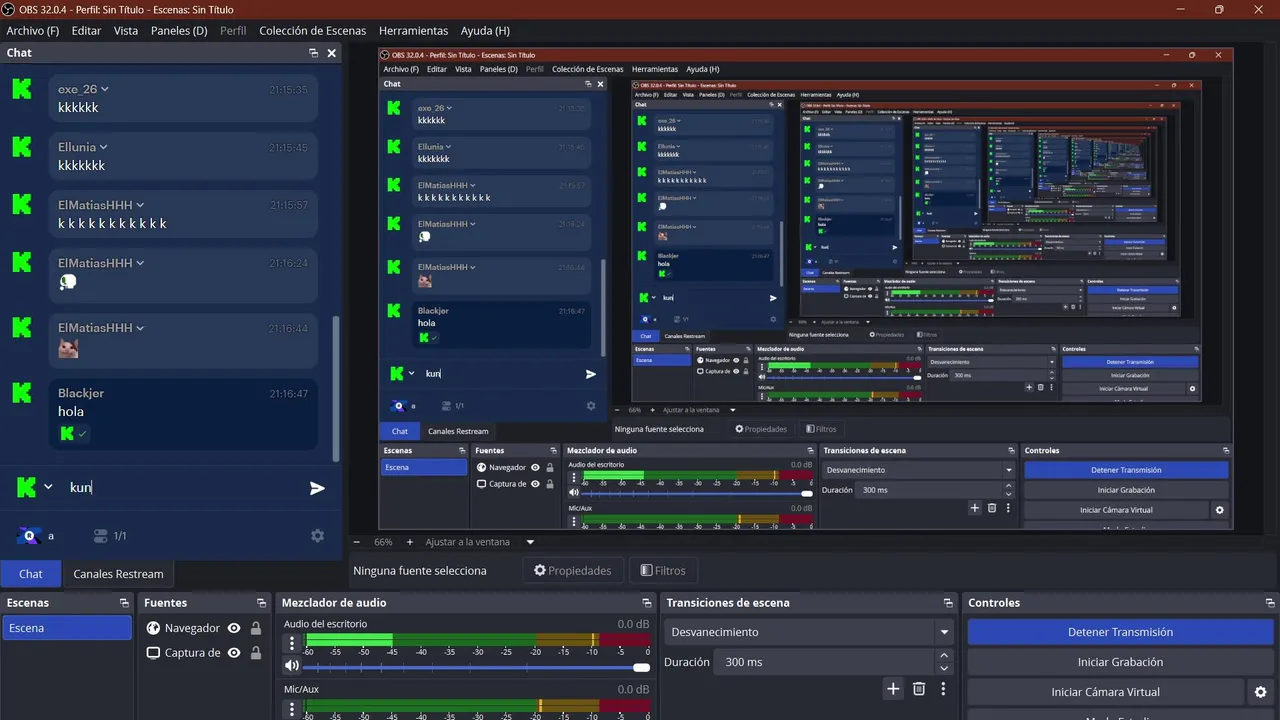Open transition options three-dot menu
This screenshot has width=1280, height=720.
pyautogui.click(x=943, y=689)
